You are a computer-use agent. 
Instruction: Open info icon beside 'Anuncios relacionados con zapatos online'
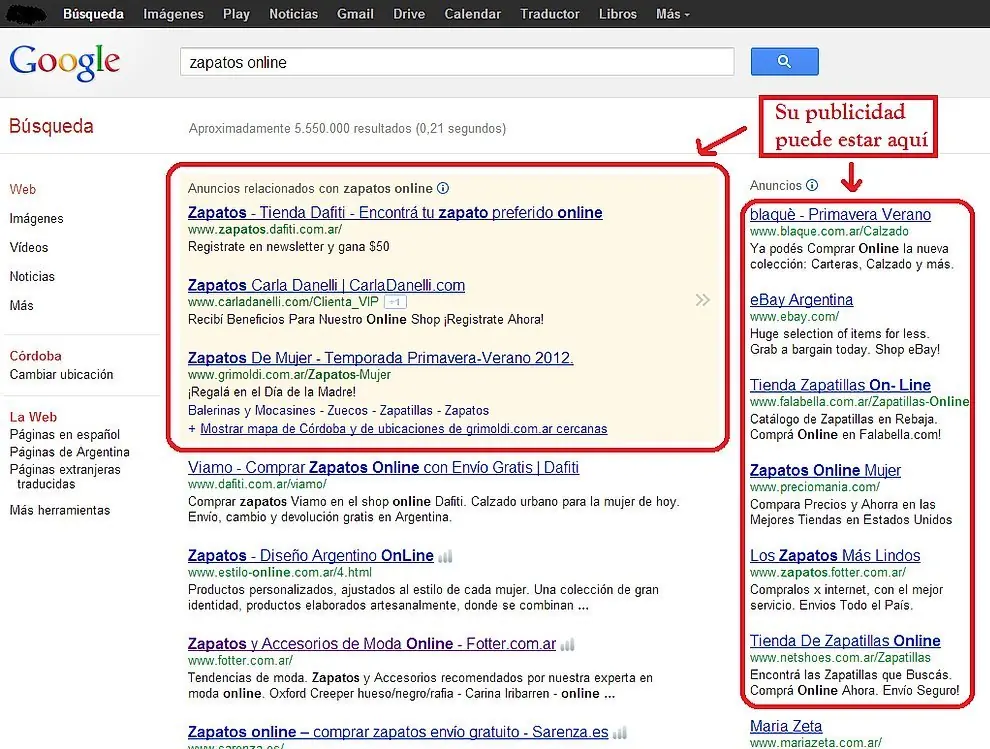pos(443,188)
